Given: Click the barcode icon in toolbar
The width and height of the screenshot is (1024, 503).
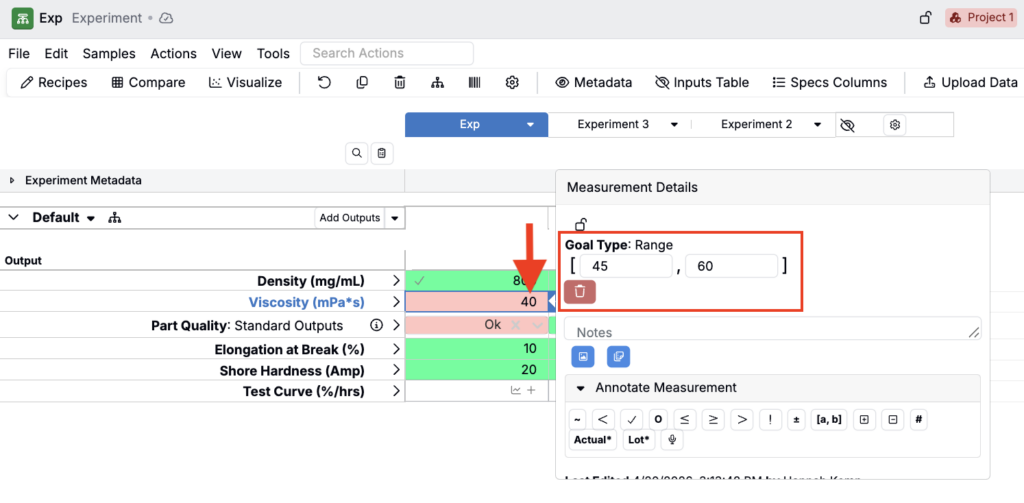Looking at the screenshot, I should 475,83.
